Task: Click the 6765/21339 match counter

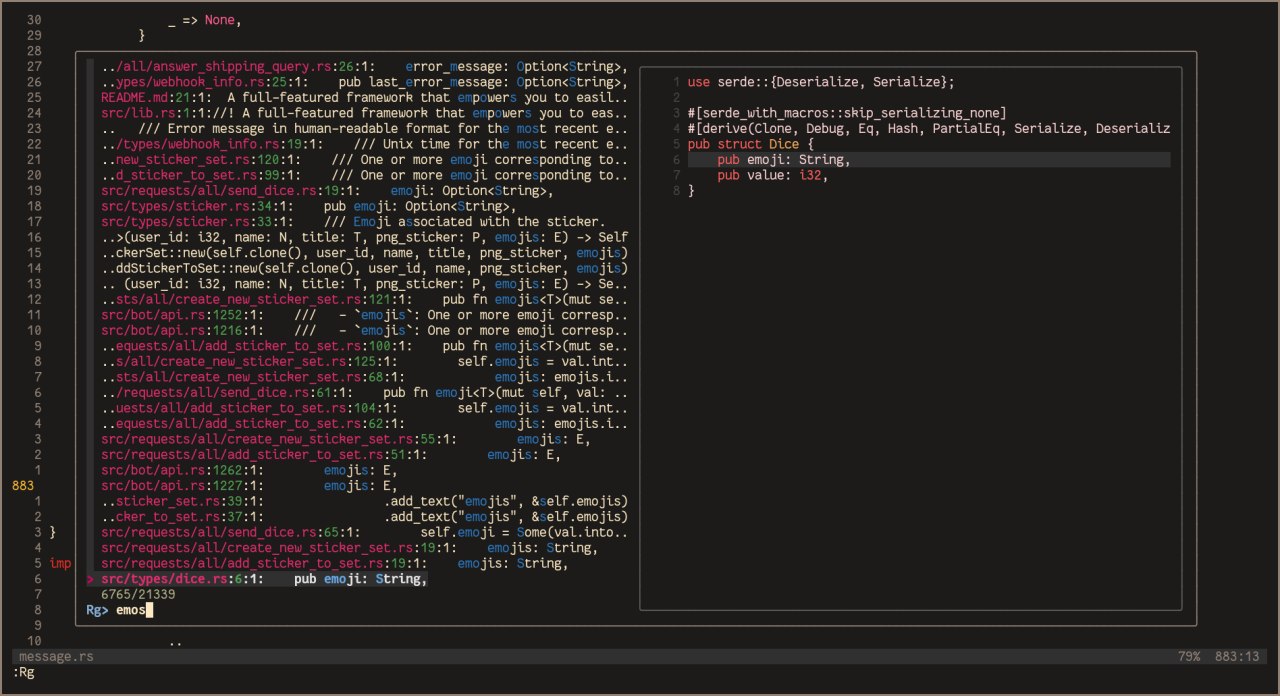Action: click(x=138, y=594)
